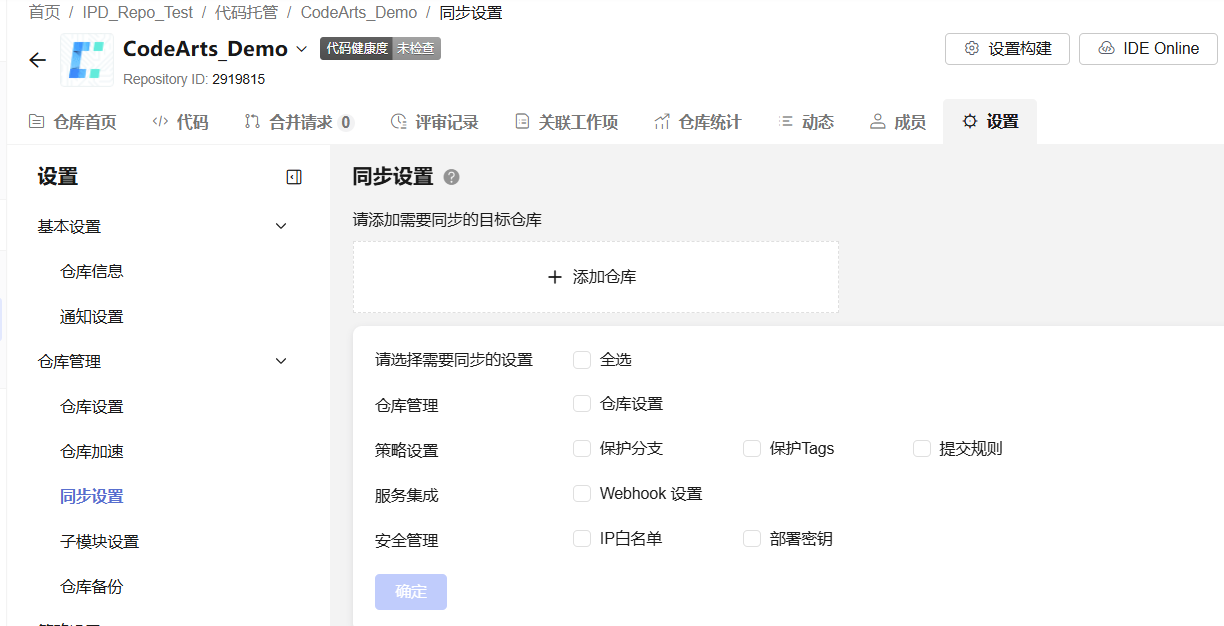1224x626 pixels.
Task: Open 子模块设置 in settings sidebar
Action: pyautogui.click(x=100, y=542)
